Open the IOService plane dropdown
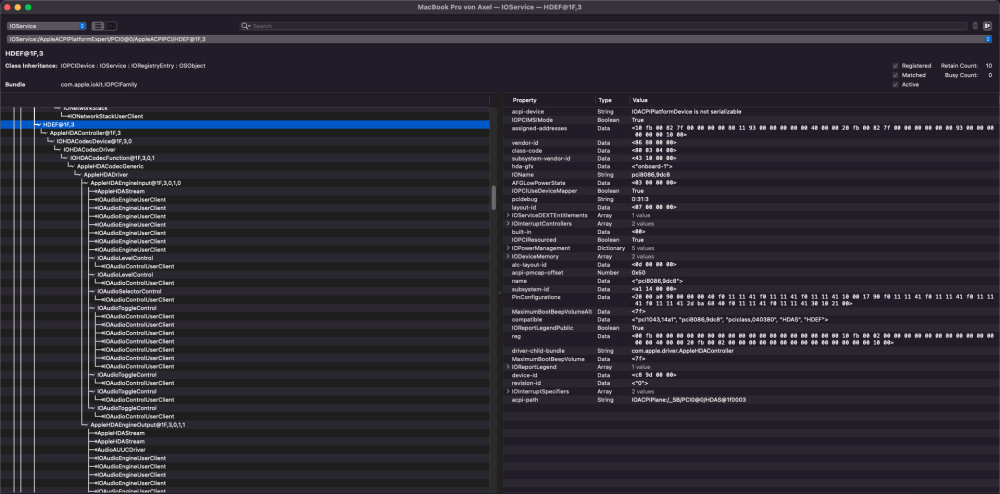Screen dimensions: 1000x494 (x=47, y=26)
